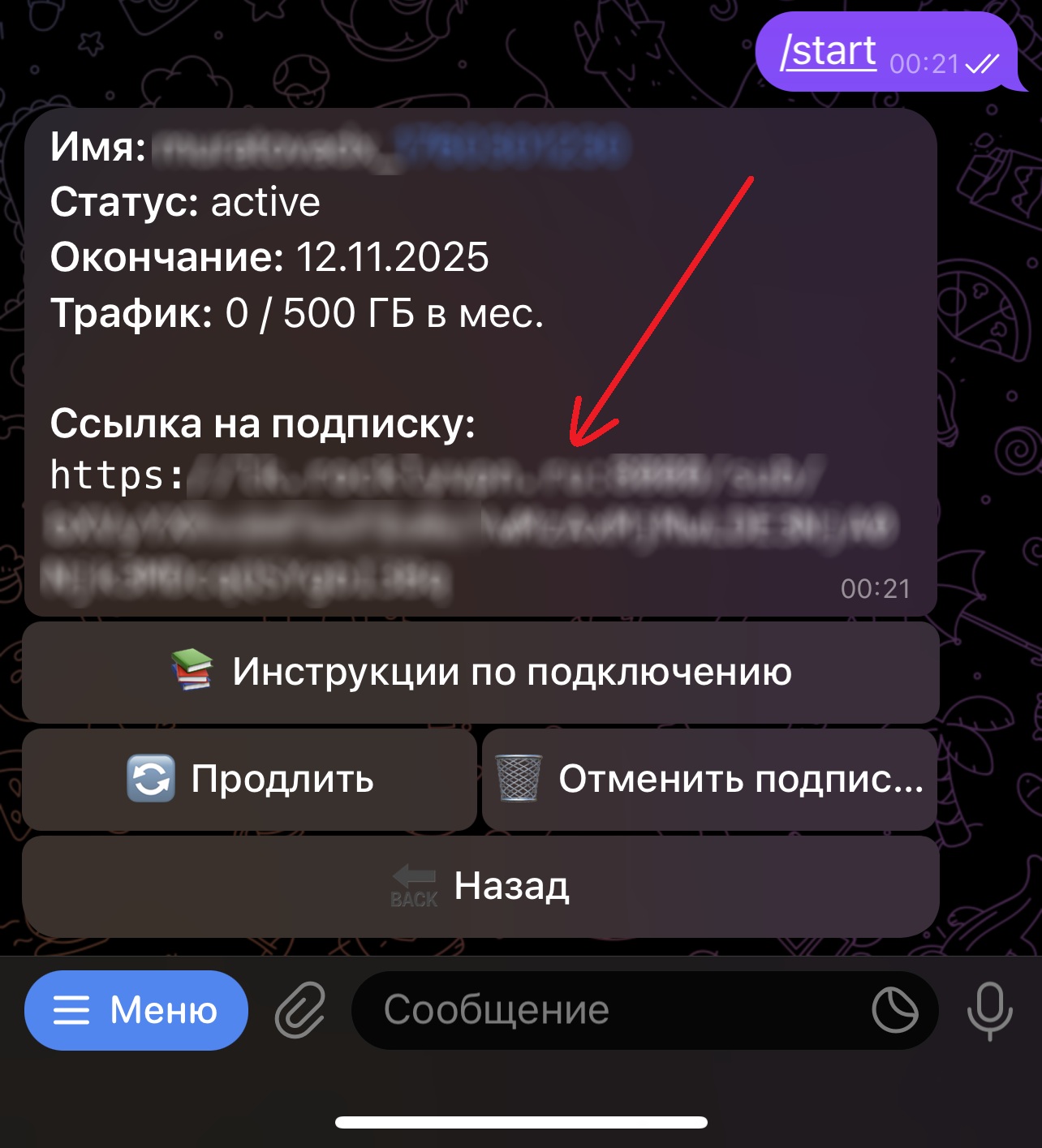Open attachments with the paperclip icon

click(300, 1010)
